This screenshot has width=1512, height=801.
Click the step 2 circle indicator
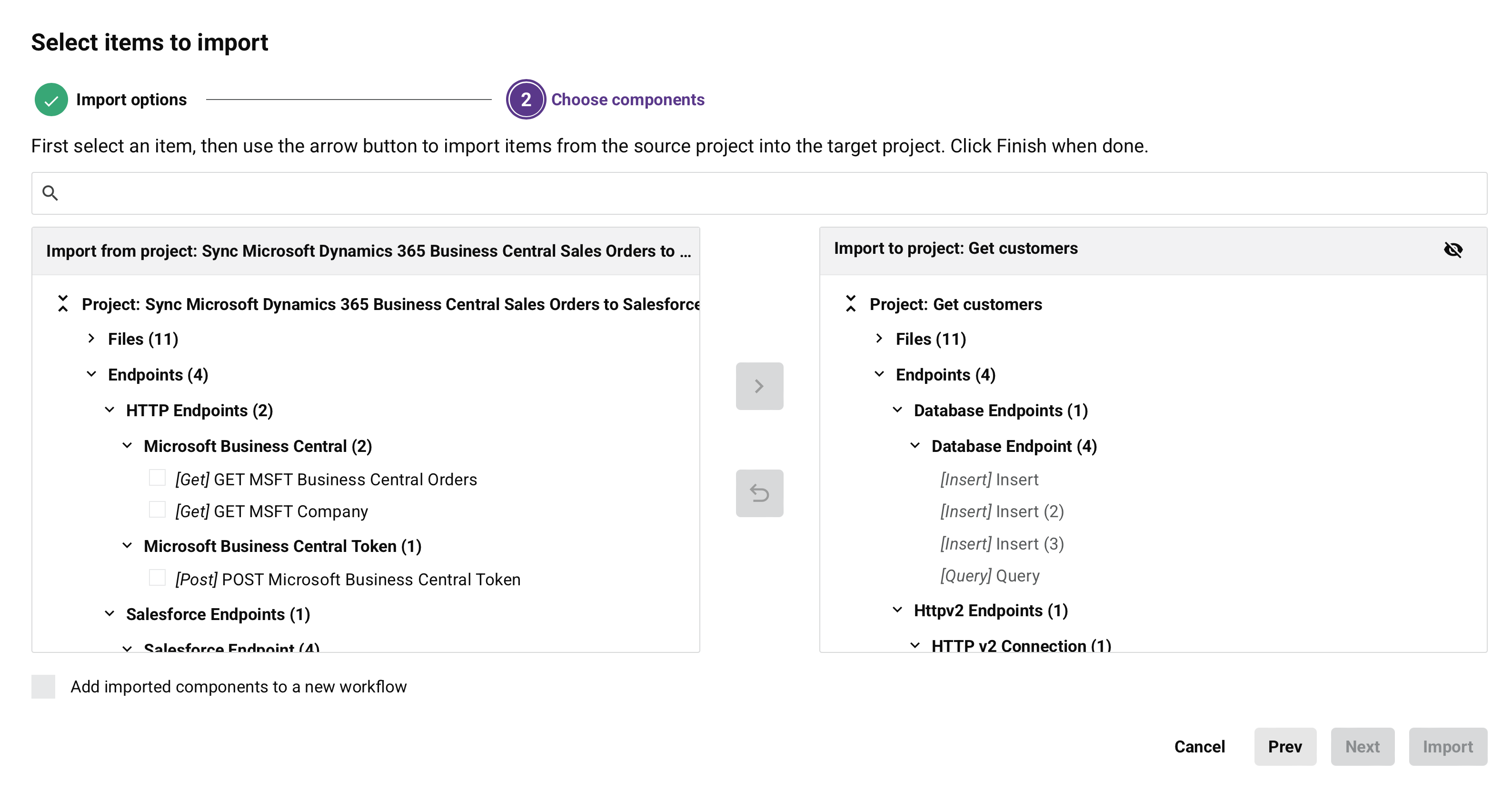click(525, 99)
